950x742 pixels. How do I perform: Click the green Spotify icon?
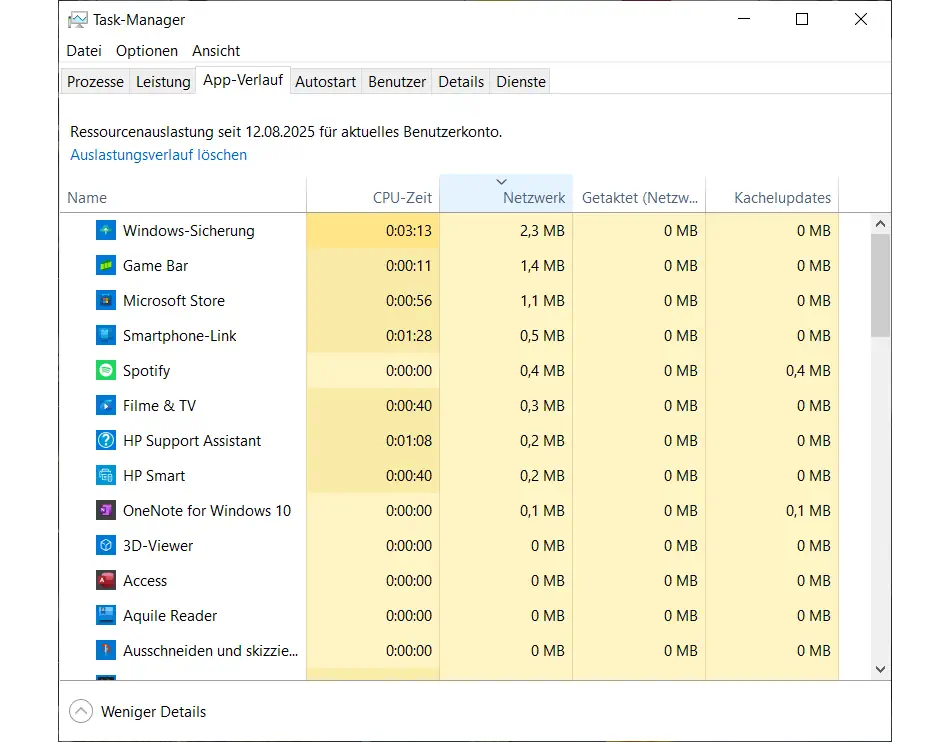[x=106, y=371]
